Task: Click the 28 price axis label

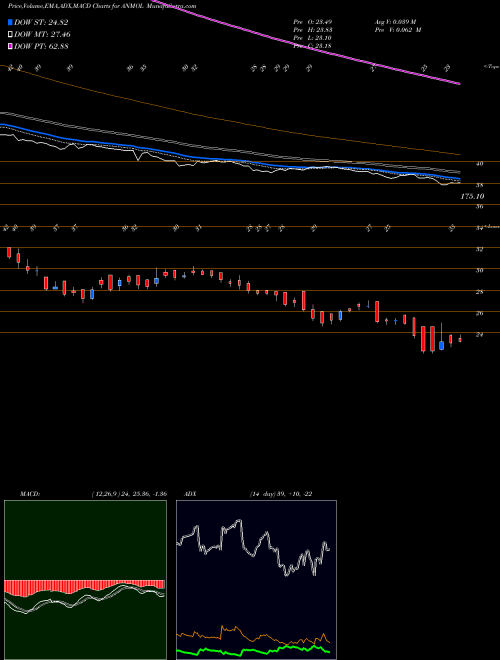Action: tap(479, 292)
